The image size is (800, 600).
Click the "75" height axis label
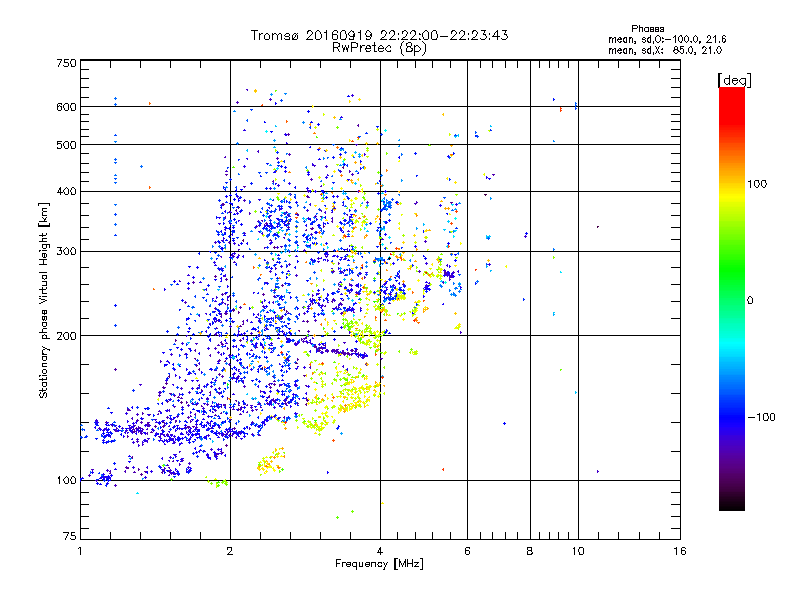[x=70, y=536]
